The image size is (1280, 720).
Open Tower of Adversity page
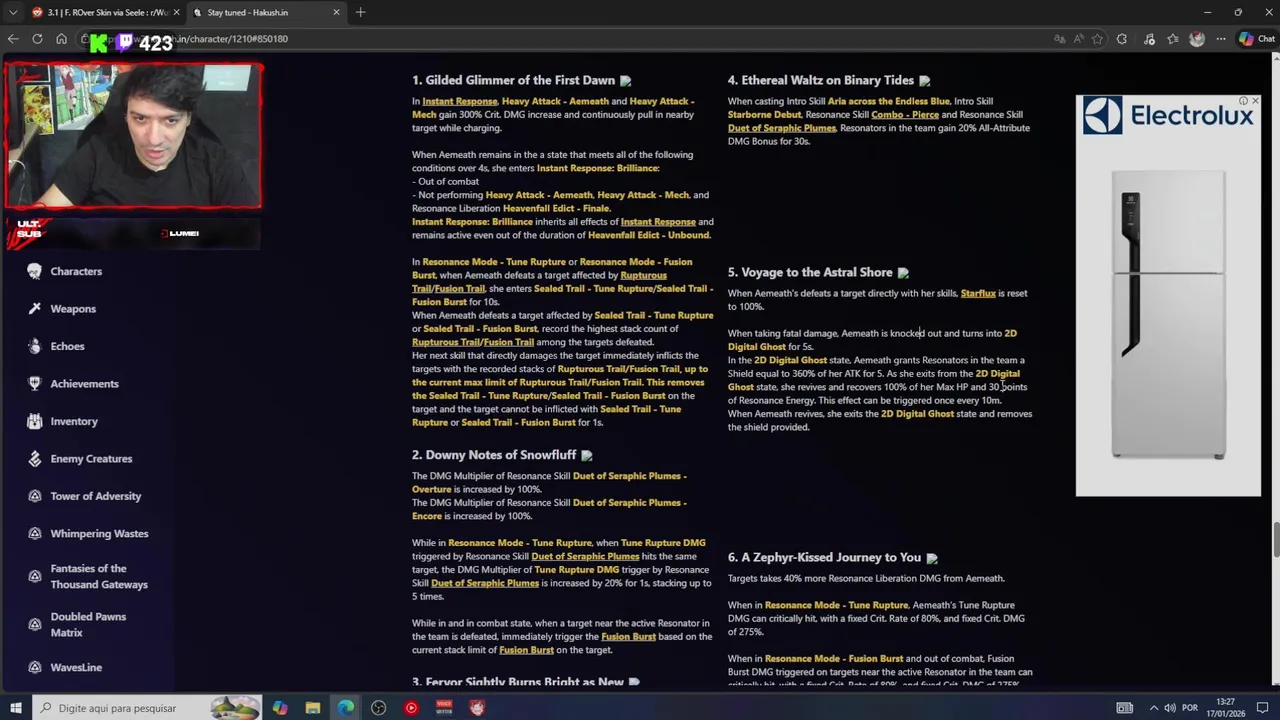96,496
